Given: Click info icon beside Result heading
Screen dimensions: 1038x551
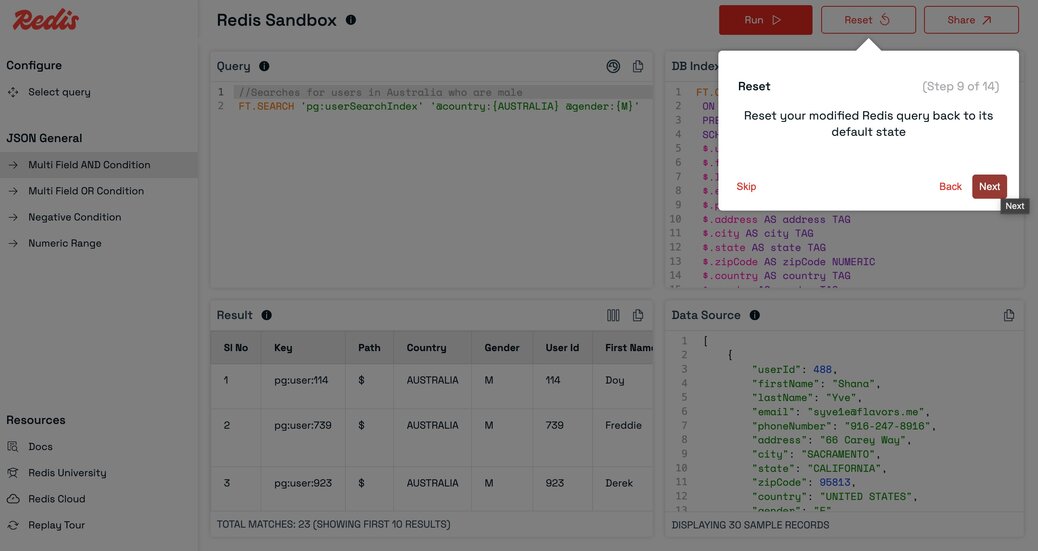Looking at the screenshot, I should [267, 315].
